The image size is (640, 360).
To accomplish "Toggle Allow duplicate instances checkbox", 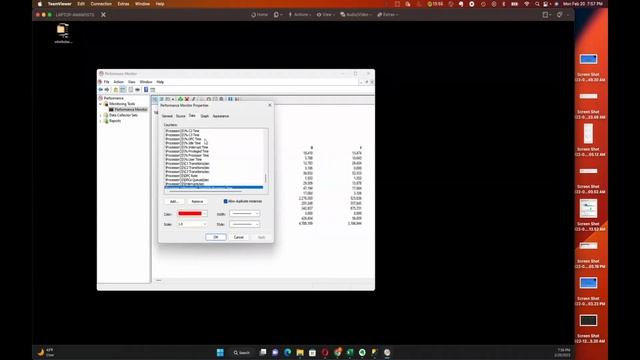I will point(226,201).
